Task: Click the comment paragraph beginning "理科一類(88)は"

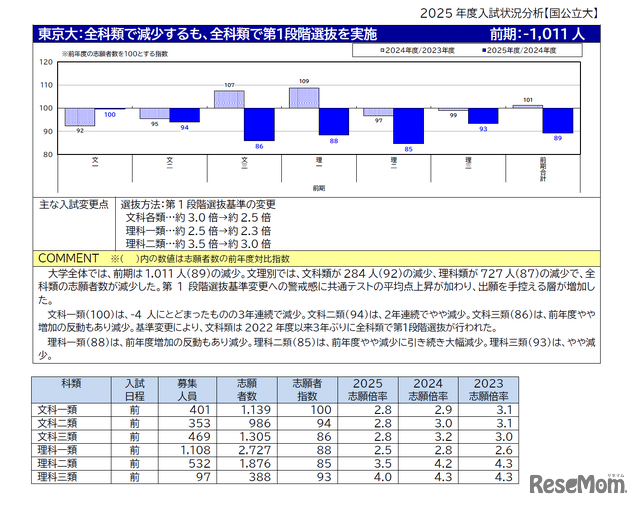Action: click(x=317, y=349)
